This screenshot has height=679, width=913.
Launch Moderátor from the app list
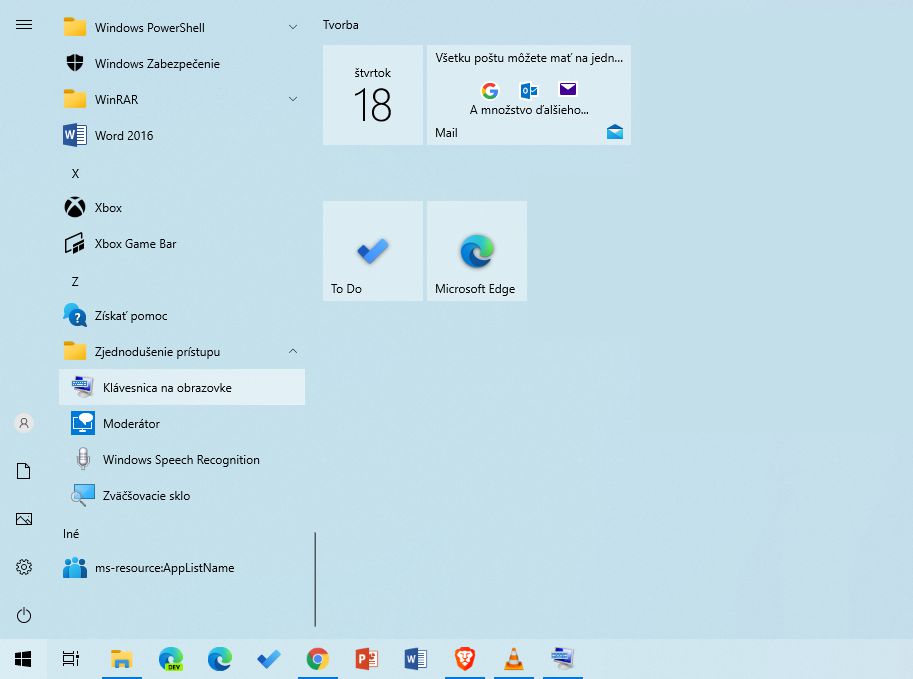[x=182, y=423]
